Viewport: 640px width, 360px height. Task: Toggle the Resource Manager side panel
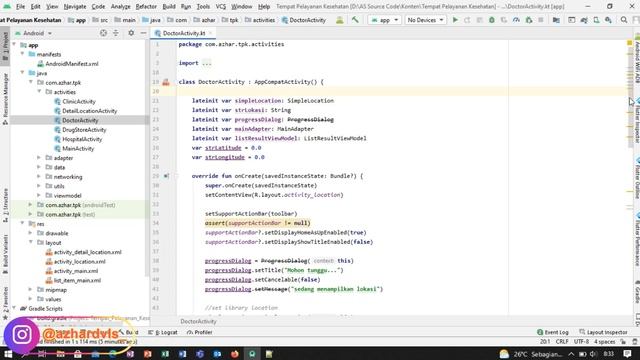pos(5,99)
